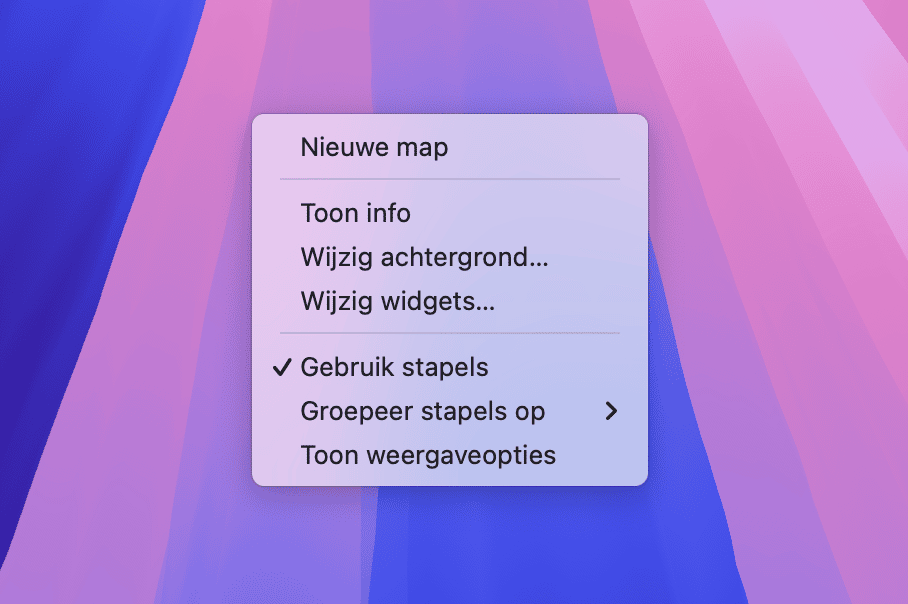Open view options with Toon weergaveopties

coord(428,455)
